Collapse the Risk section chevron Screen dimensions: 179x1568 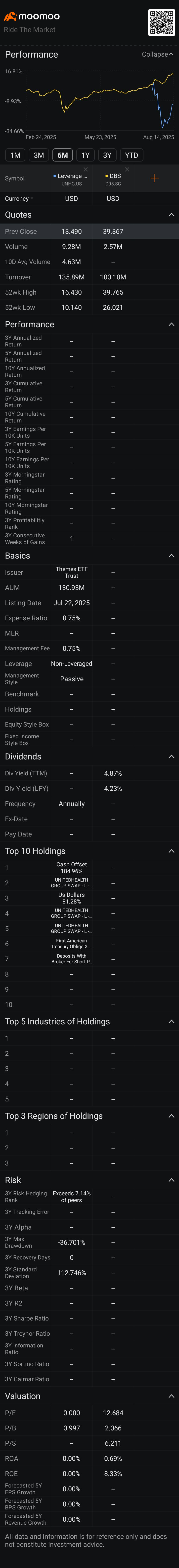171,1180
